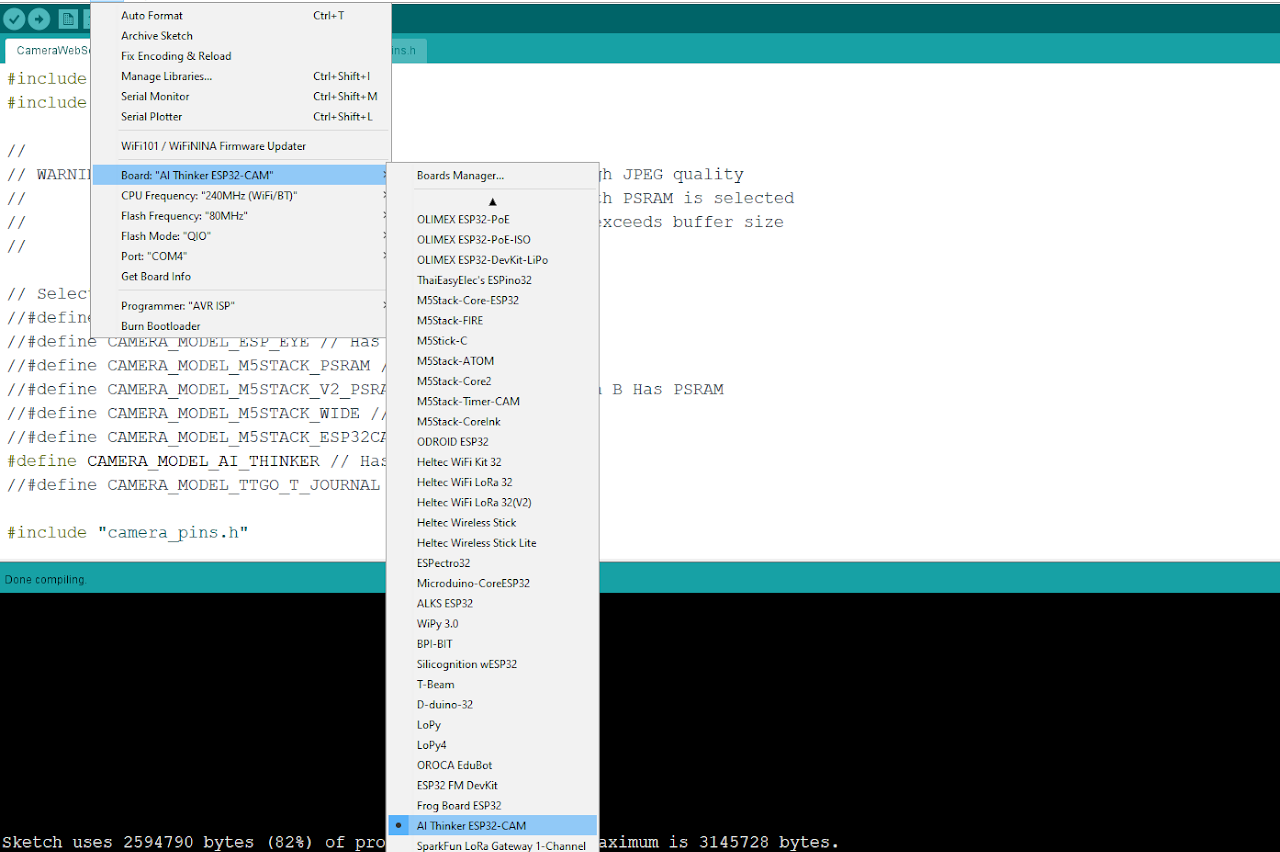Select Heltec Wireless Stick (not Lite)
Image resolution: width=1280 pixels, height=852 pixels.
[493, 522]
